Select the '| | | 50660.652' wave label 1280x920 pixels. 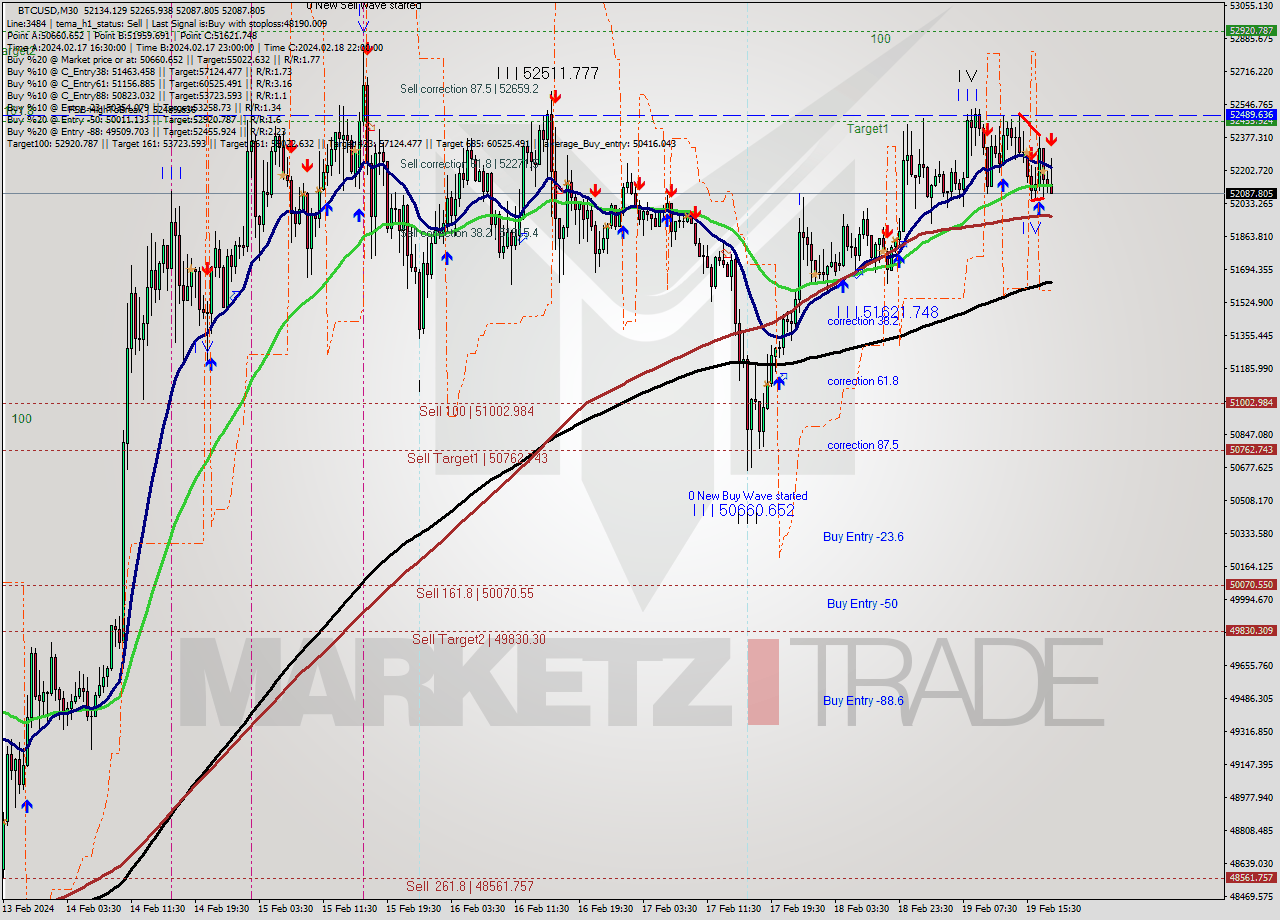[743, 511]
